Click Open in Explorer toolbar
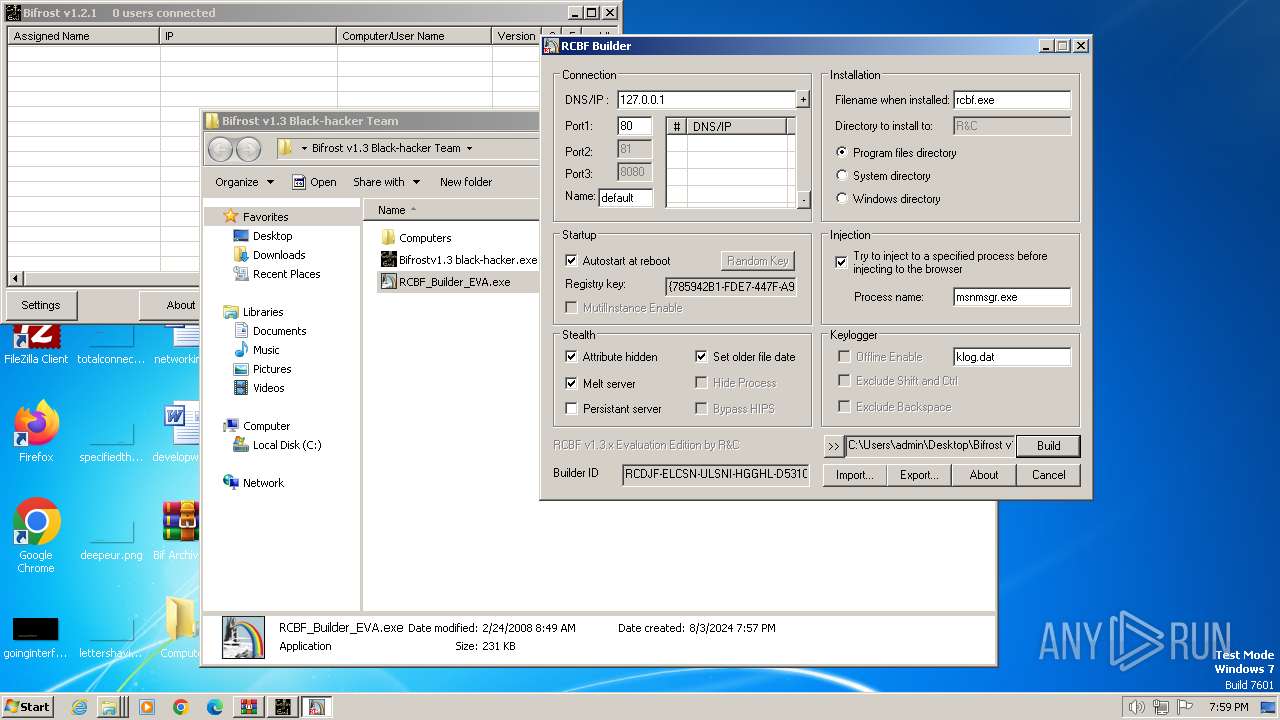The width and height of the screenshot is (1280, 720). tap(314, 182)
